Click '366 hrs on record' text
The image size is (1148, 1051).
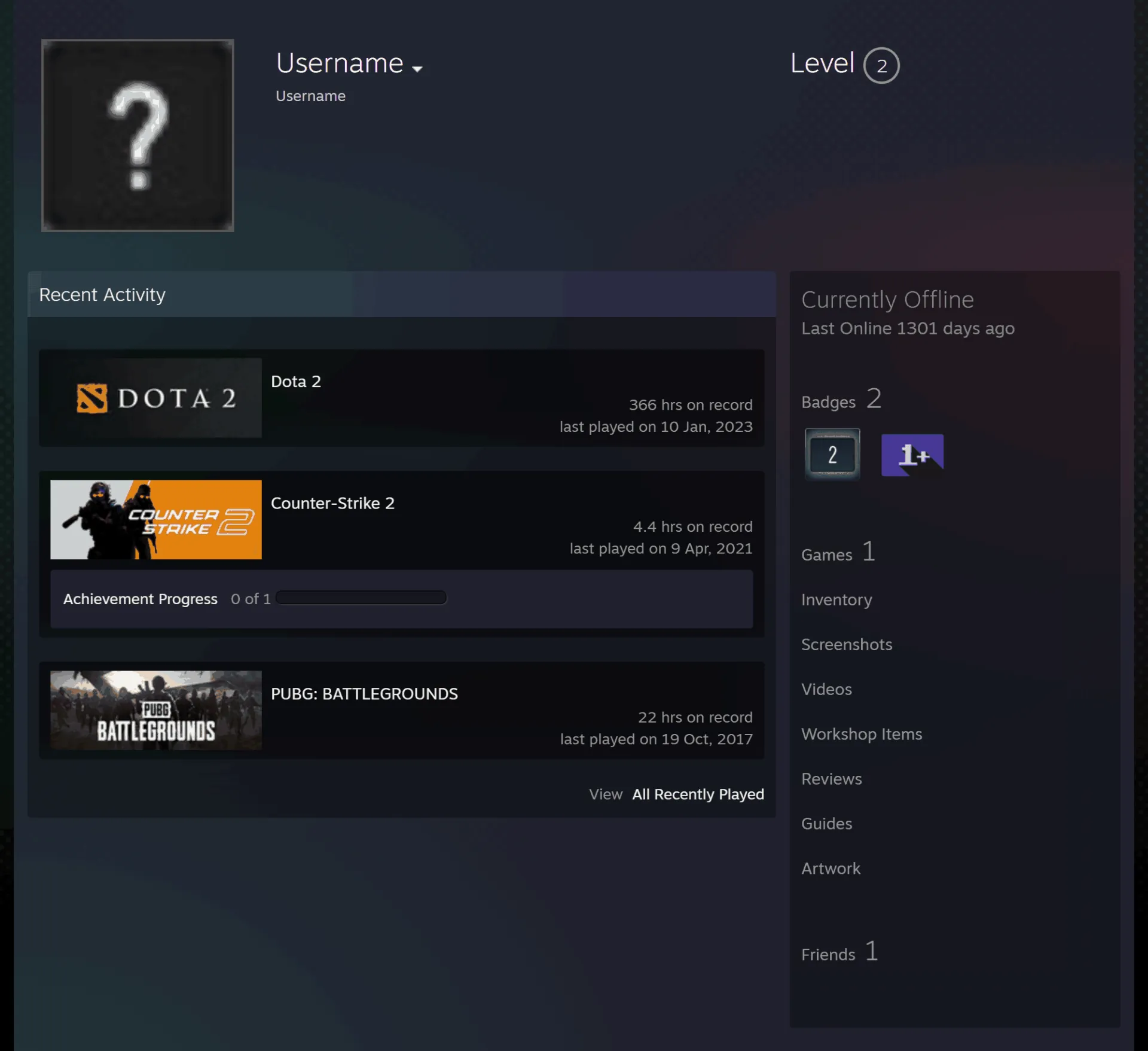tap(691, 405)
